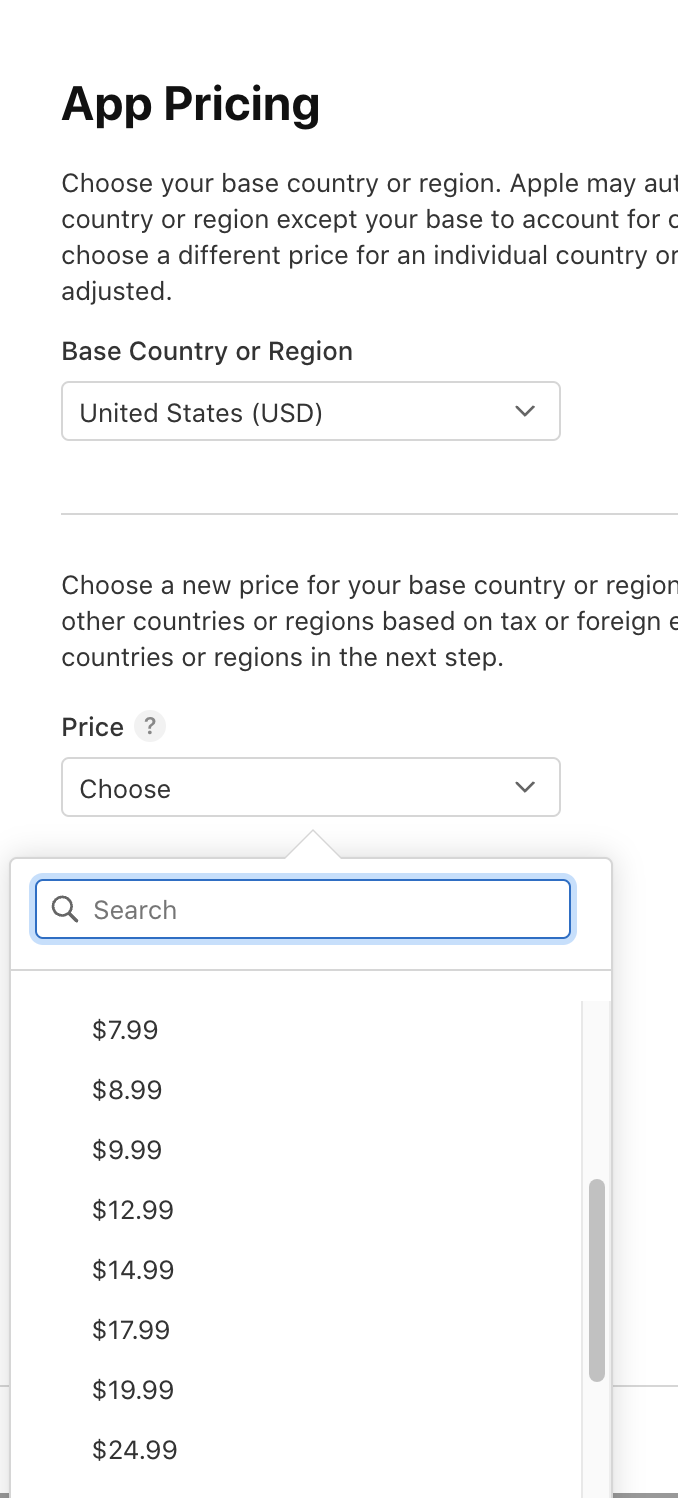This screenshot has width=678, height=1498.
Task: Click the 'App Pricing' heading
Action: click(191, 104)
